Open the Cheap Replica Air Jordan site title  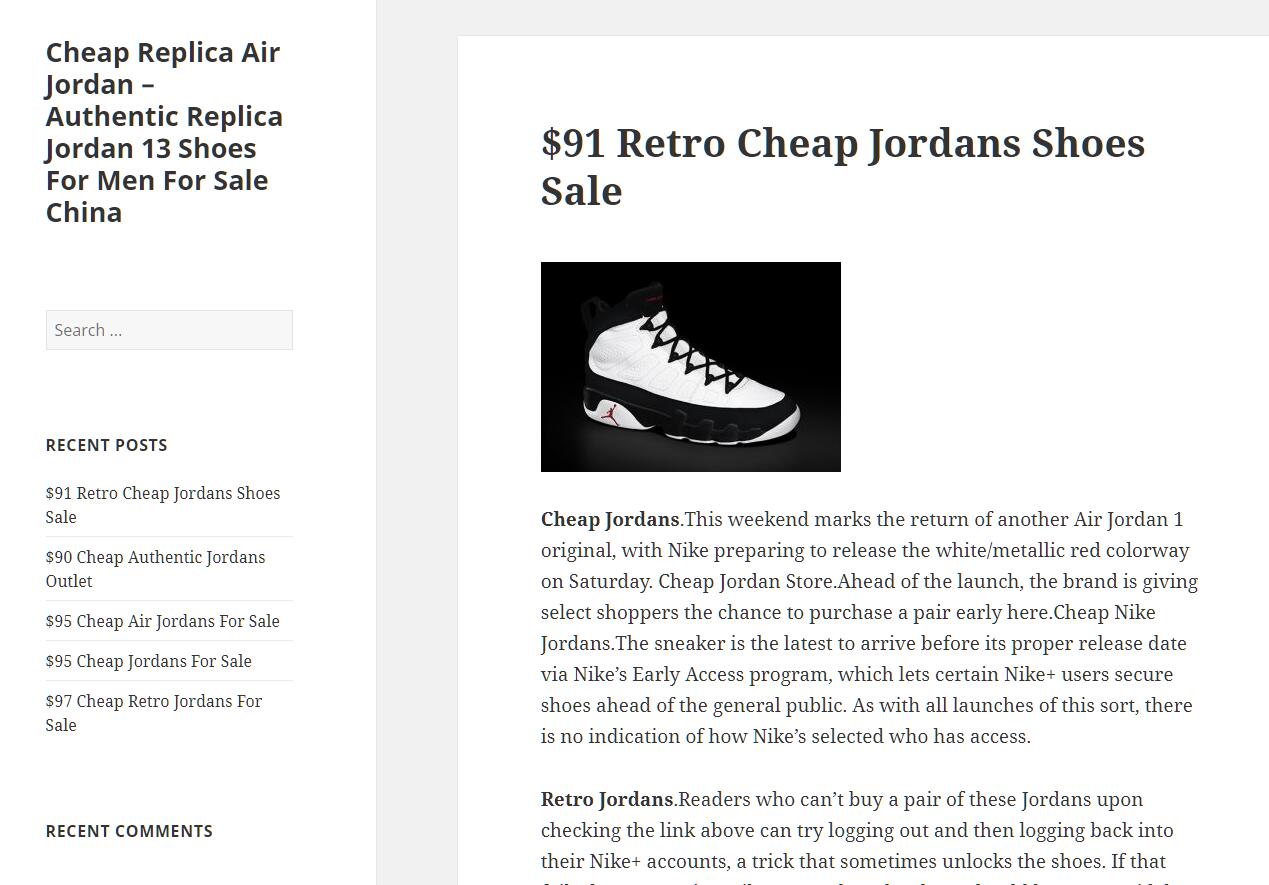tap(164, 132)
